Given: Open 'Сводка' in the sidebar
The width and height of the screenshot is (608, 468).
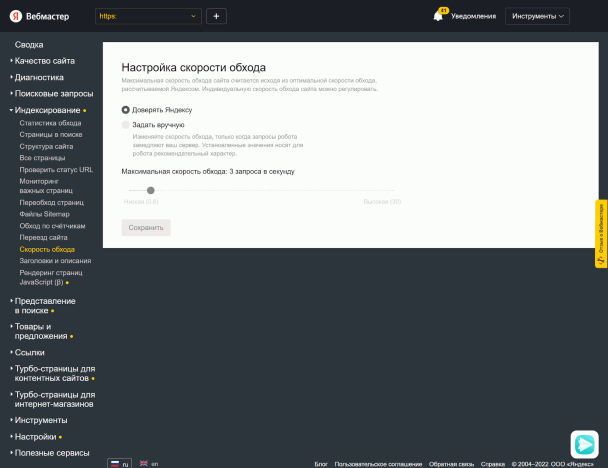Looking at the screenshot, I should 29,45.
